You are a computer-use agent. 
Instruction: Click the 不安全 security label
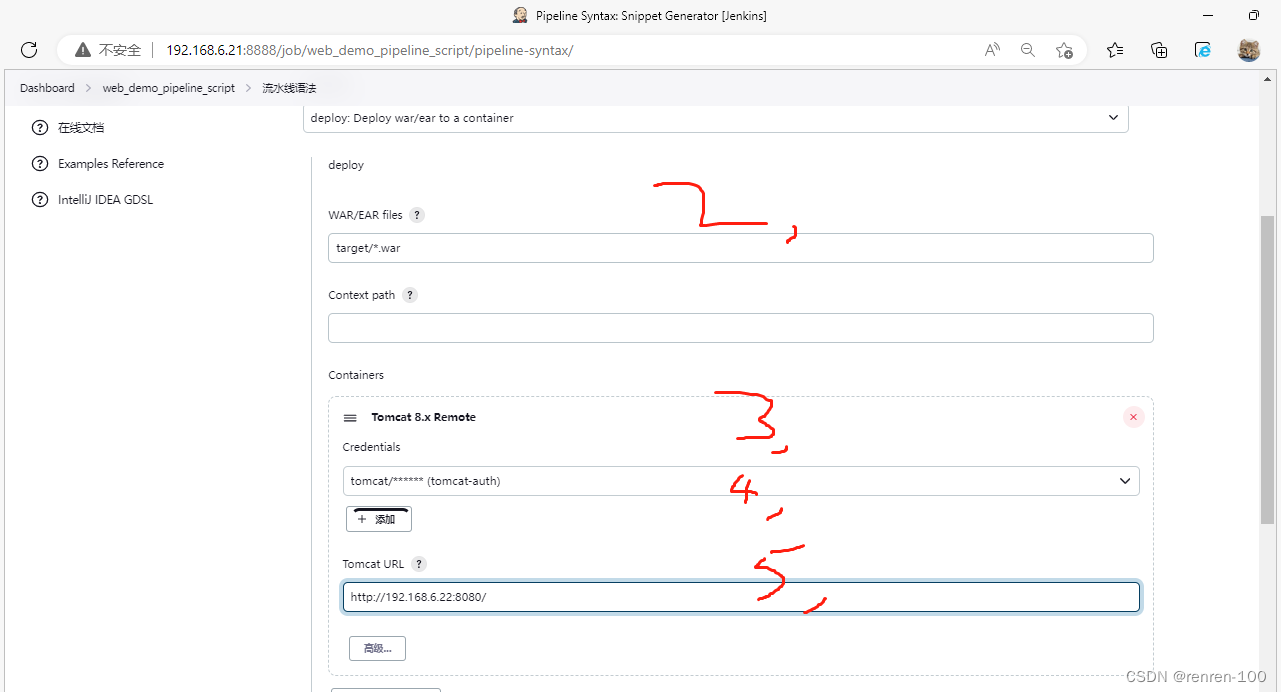pos(120,50)
